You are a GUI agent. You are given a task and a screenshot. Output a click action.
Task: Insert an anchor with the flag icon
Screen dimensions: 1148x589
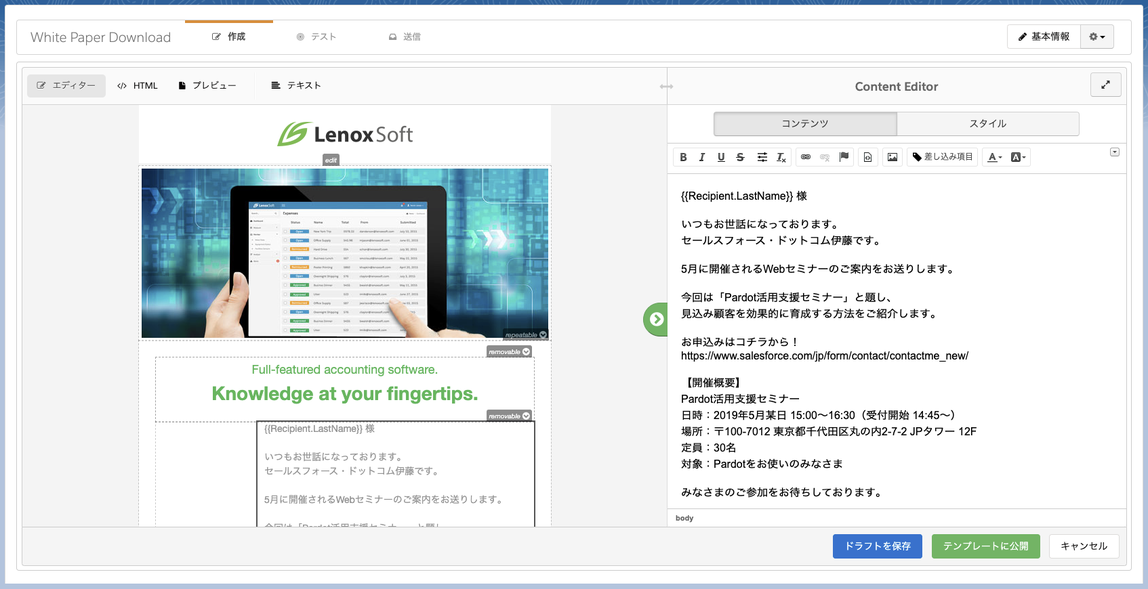point(843,157)
